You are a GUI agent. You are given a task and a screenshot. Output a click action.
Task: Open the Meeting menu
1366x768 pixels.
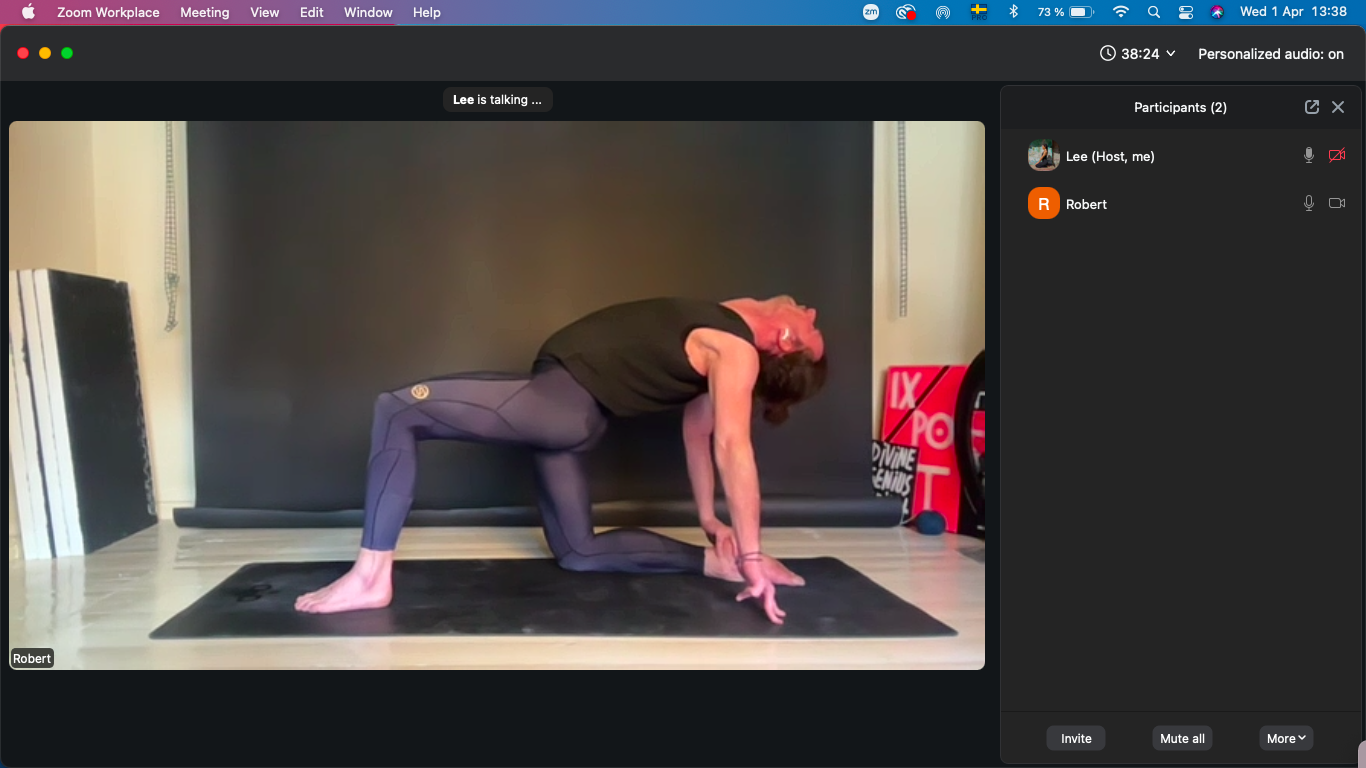tap(204, 12)
